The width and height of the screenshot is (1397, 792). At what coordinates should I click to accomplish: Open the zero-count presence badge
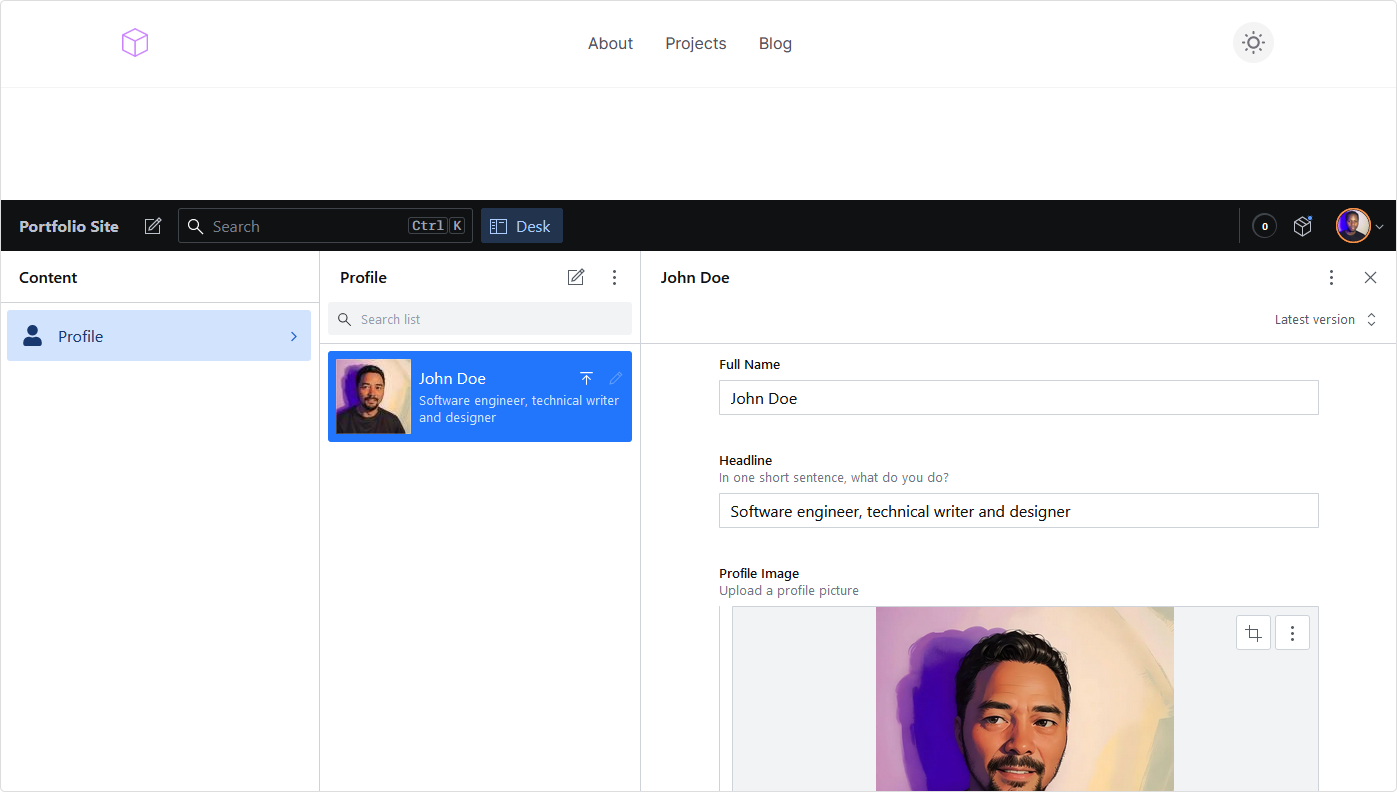point(1264,226)
